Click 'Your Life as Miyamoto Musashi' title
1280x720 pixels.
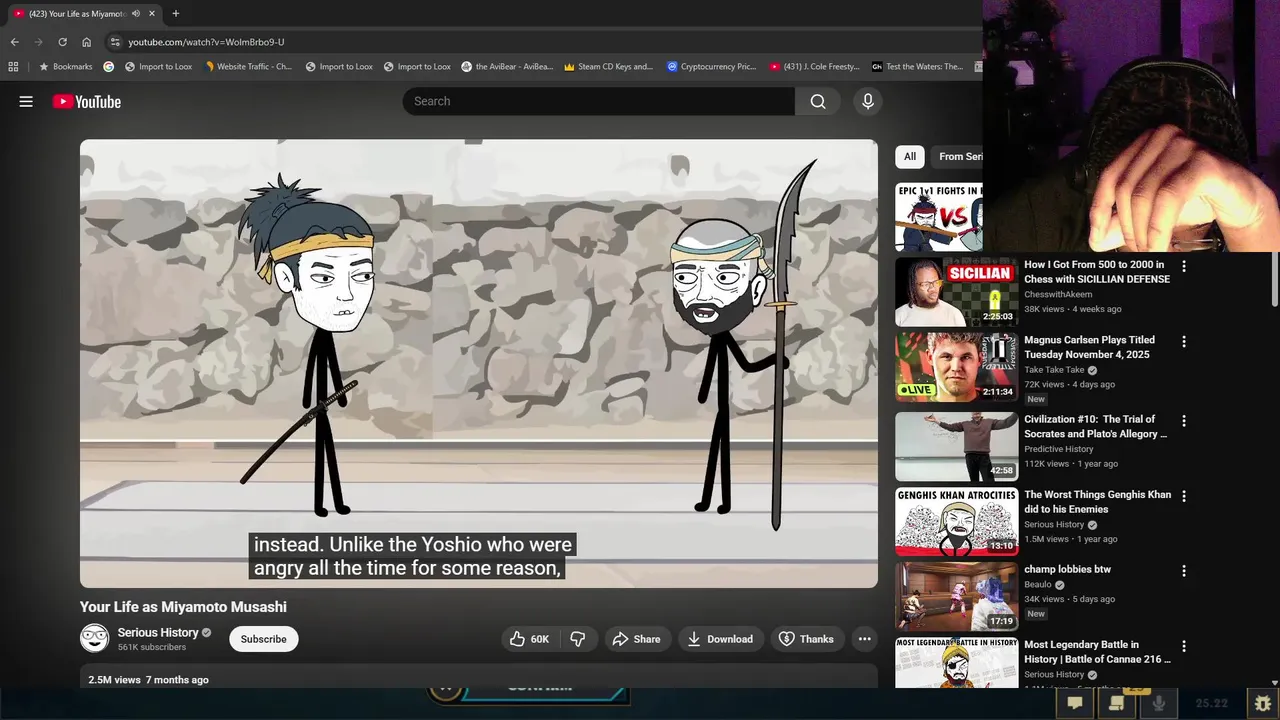(x=183, y=607)
